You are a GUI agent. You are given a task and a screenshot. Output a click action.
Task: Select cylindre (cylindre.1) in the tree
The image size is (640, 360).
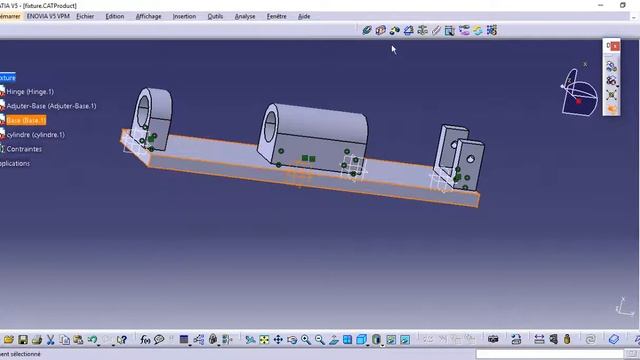coord(36,135)
